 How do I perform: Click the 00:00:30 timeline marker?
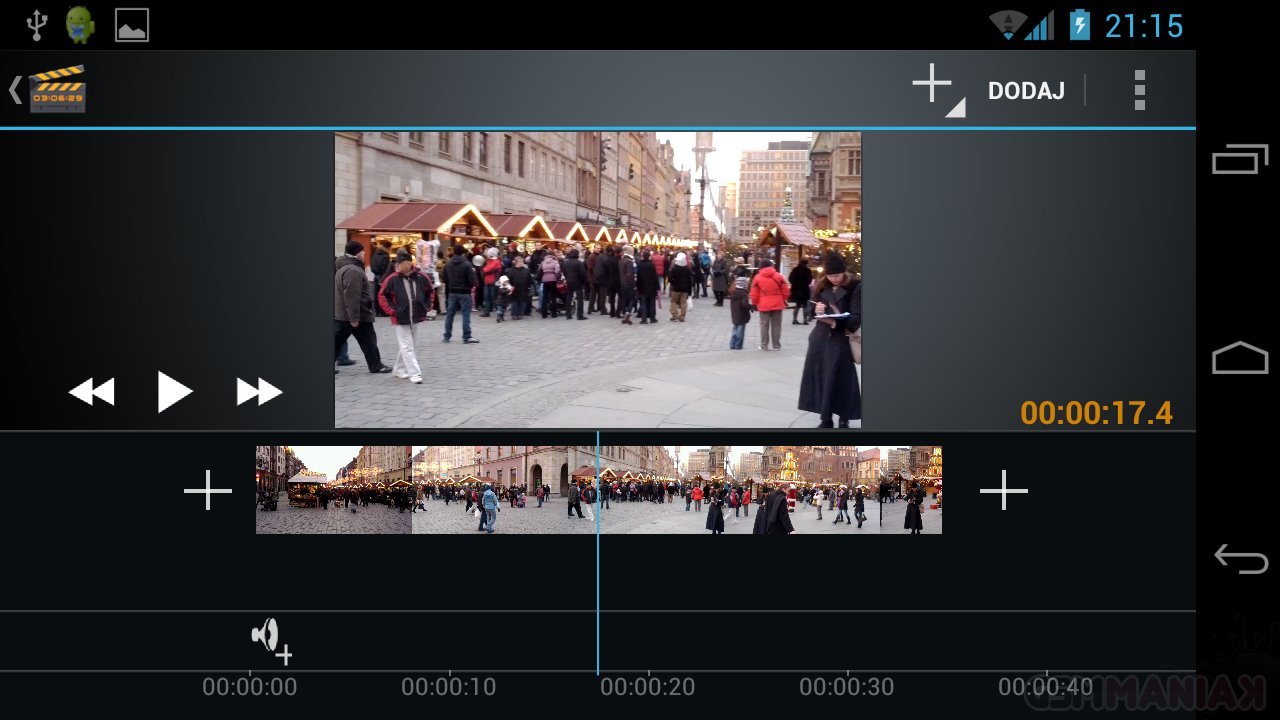click(846, 687)
